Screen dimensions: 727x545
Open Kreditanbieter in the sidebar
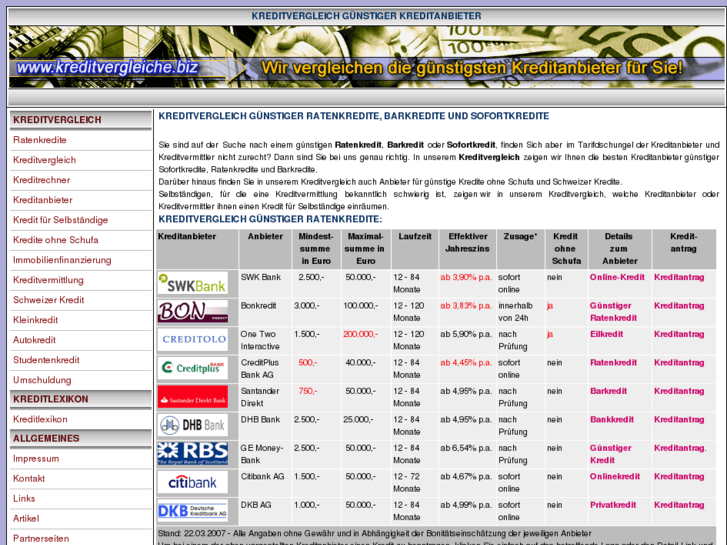coord(43,200)
